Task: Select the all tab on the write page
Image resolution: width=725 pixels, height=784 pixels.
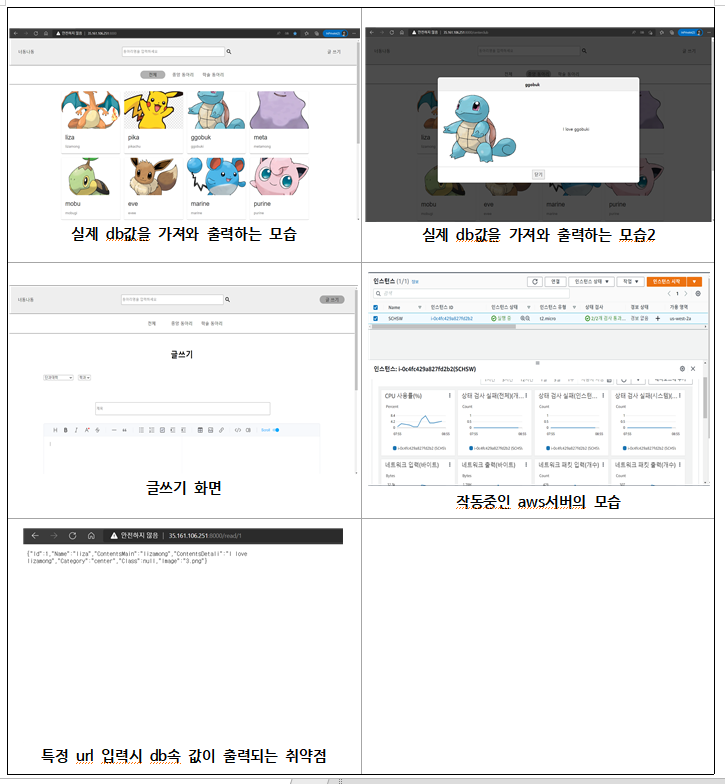Action: 152,324
